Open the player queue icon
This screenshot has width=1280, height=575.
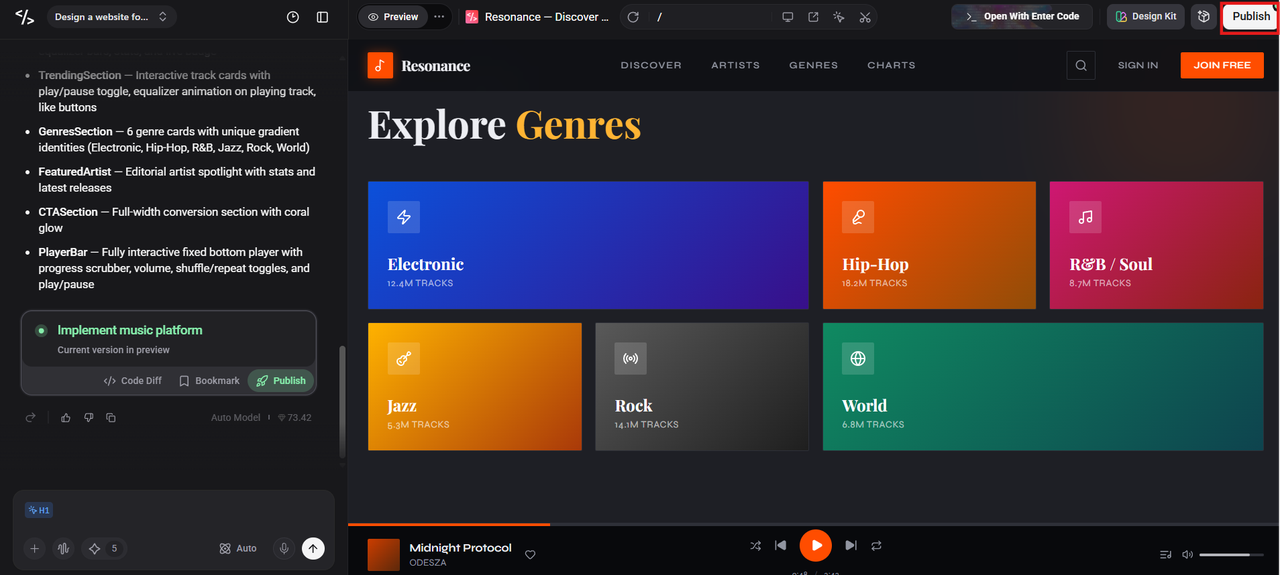click(x=1165, y=554)
